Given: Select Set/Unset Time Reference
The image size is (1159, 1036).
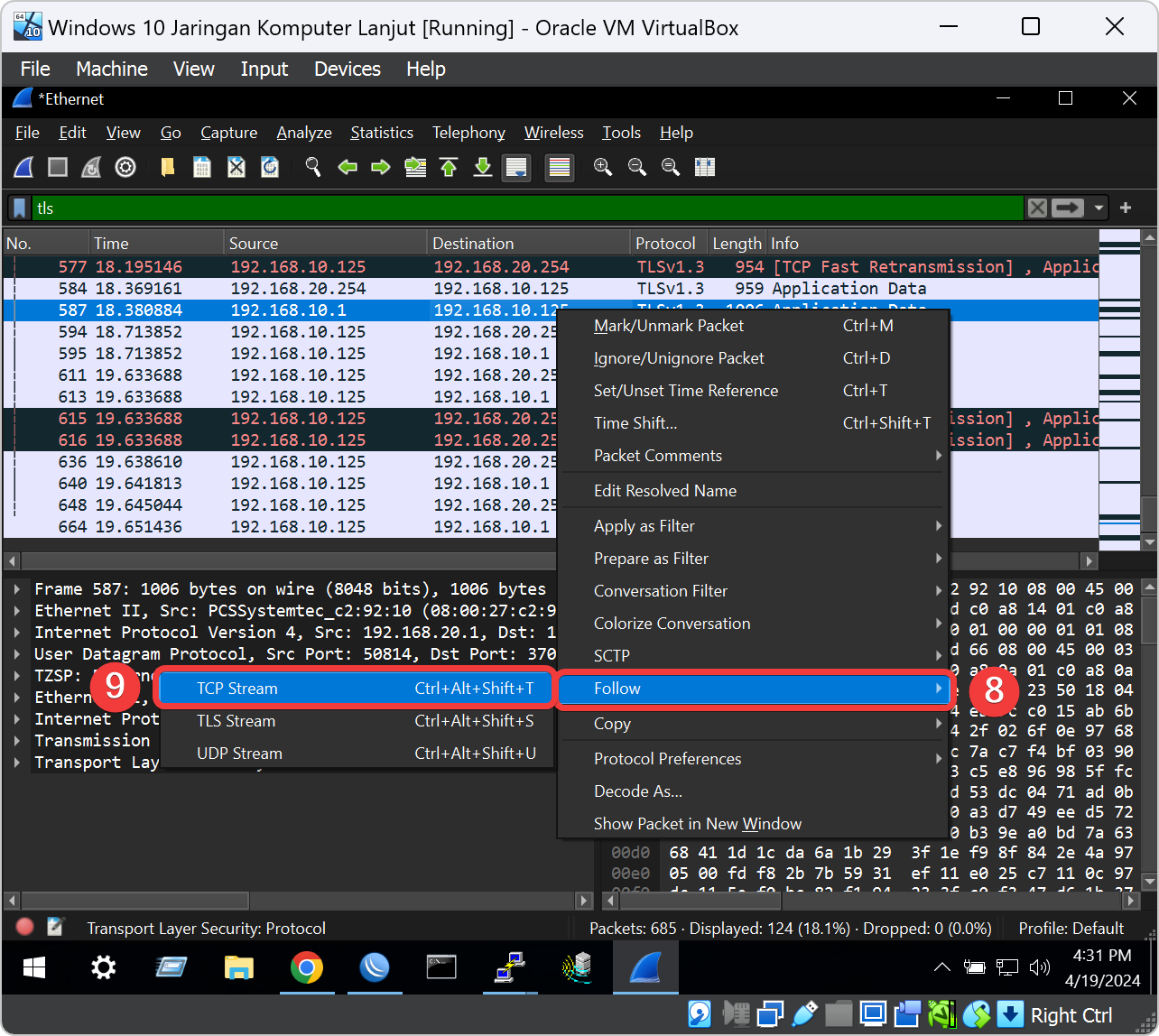Looking at the screenshot, I should pos(754,391).
